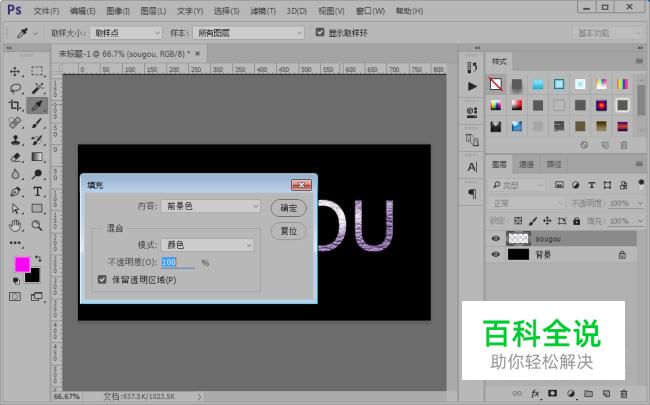Open the layer filter type dropdown
Viewport: 650px width, 405px height.
[x=517, y=185]
